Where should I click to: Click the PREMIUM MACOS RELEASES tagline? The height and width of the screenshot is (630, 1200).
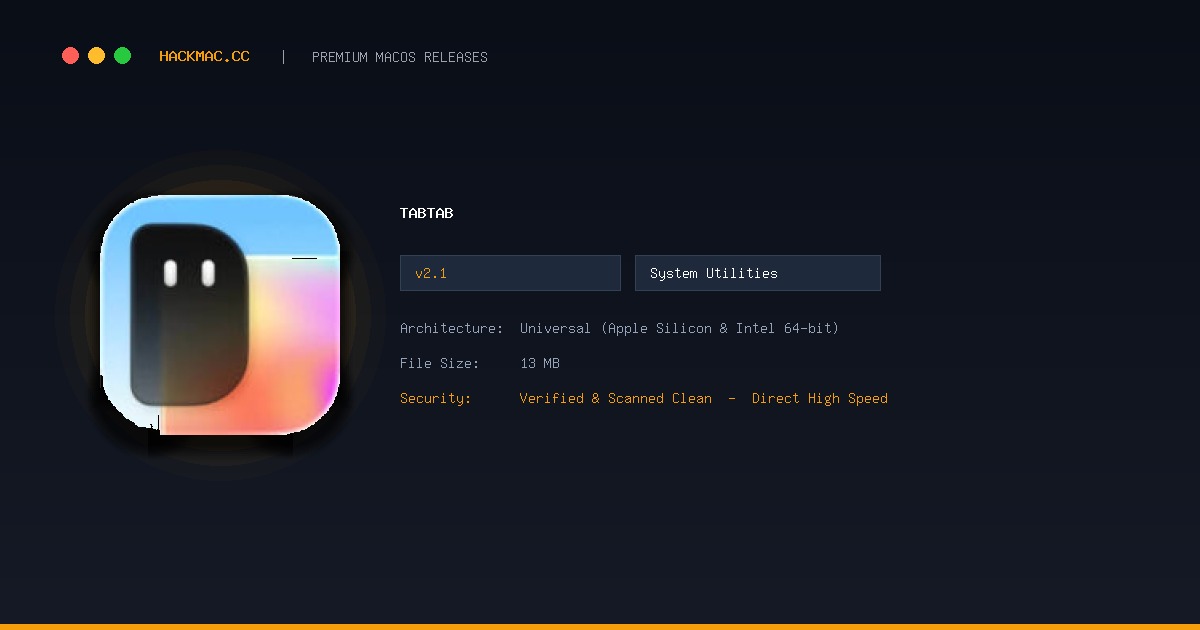[x=400, y=57]
